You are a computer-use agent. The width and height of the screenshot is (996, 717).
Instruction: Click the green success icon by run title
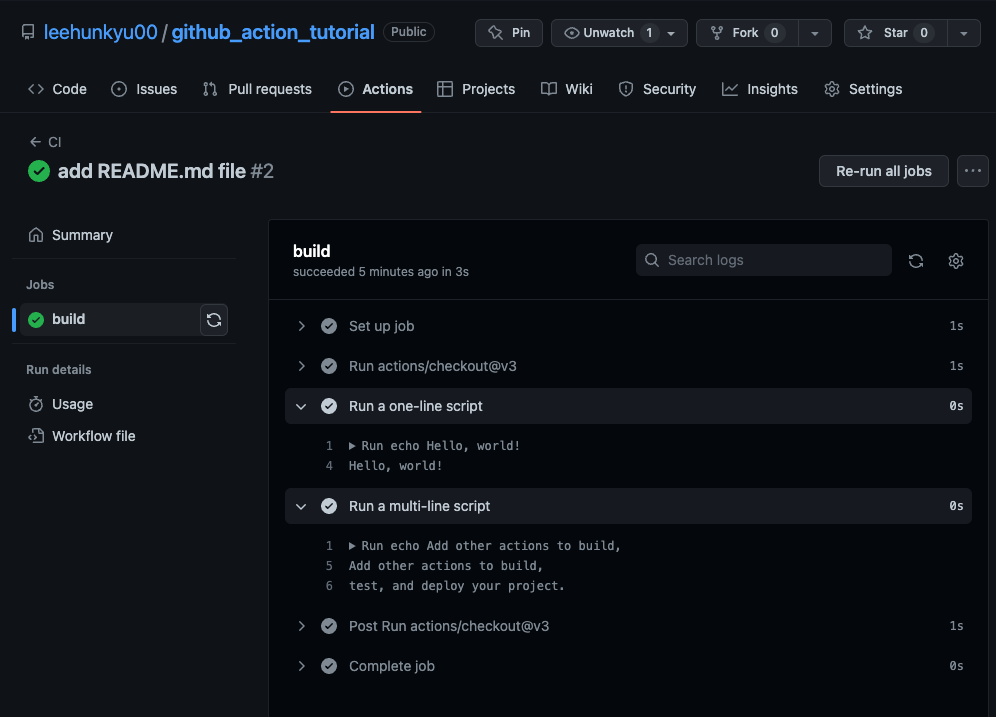[39, 171]
